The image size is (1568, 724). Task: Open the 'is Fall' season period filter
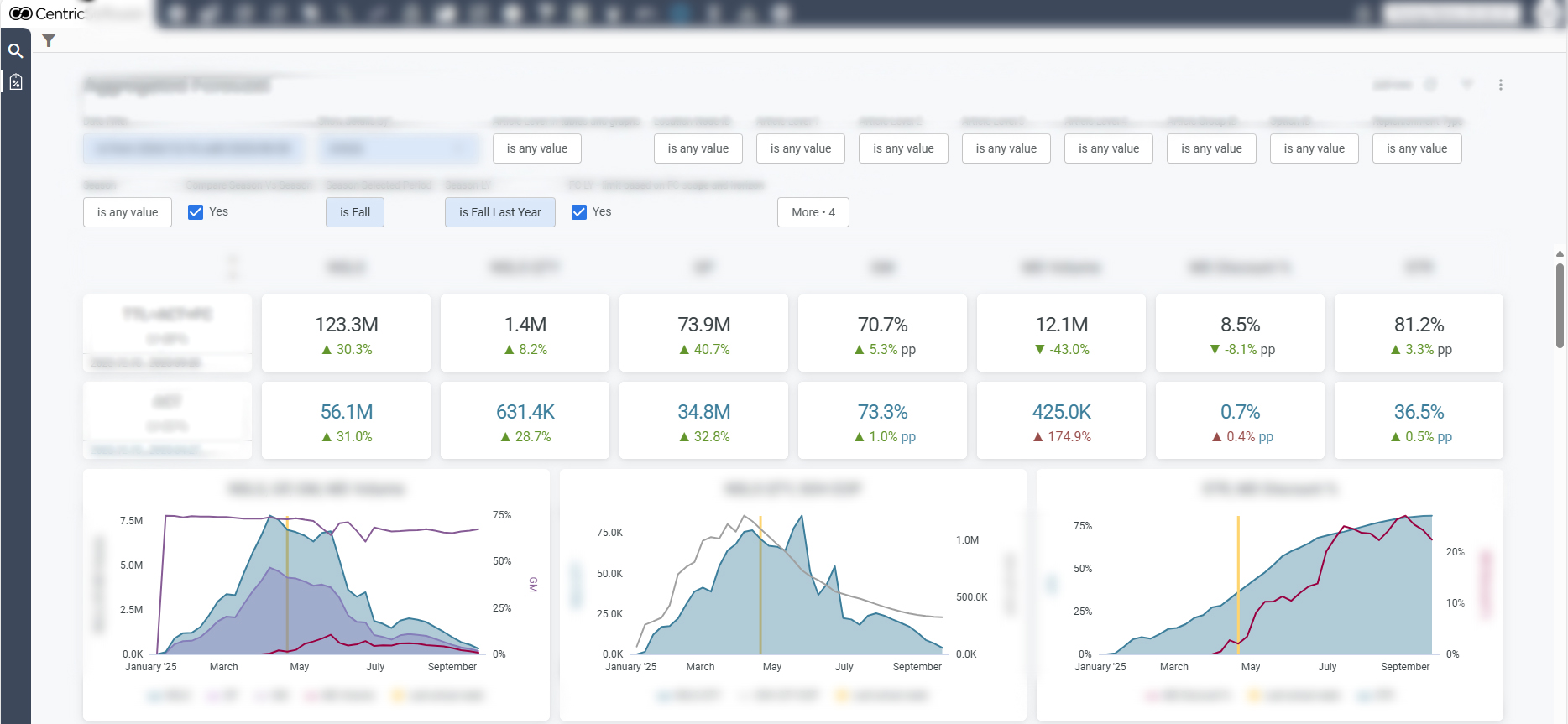[x=354, y=212]
